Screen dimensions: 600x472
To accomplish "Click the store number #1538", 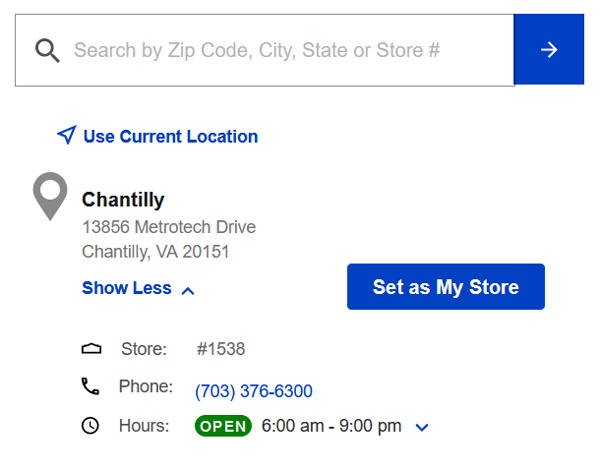I will click(221, 349).
